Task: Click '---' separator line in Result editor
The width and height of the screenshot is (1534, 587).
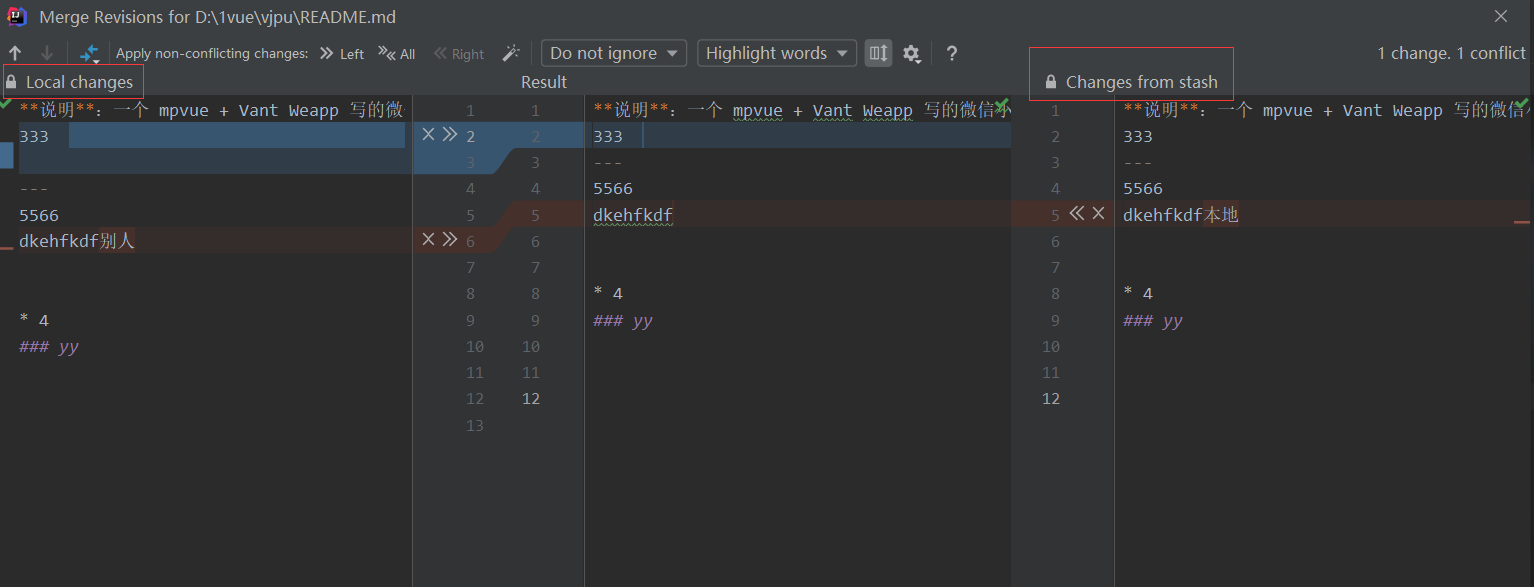Action: click(x=608, y=162)
